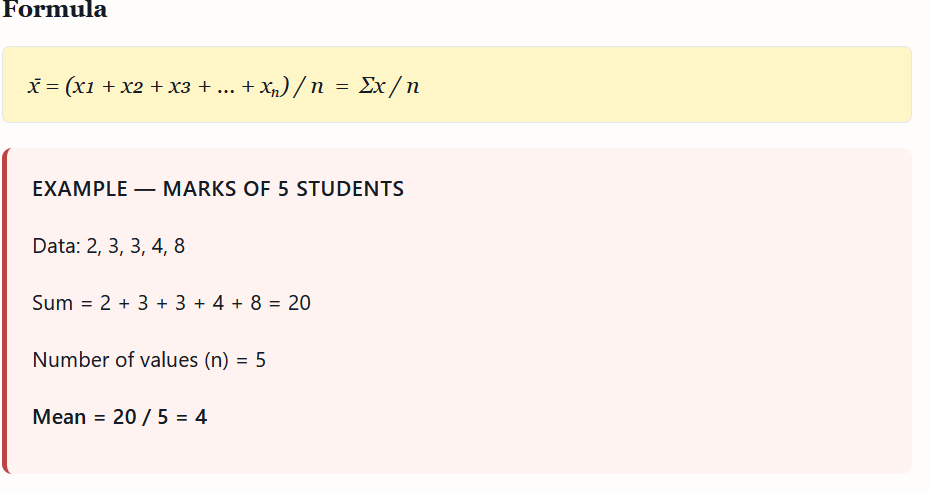
Task: Click the Data: 2, 3, 3, 4, 8 line
Action: coord(108,246)
